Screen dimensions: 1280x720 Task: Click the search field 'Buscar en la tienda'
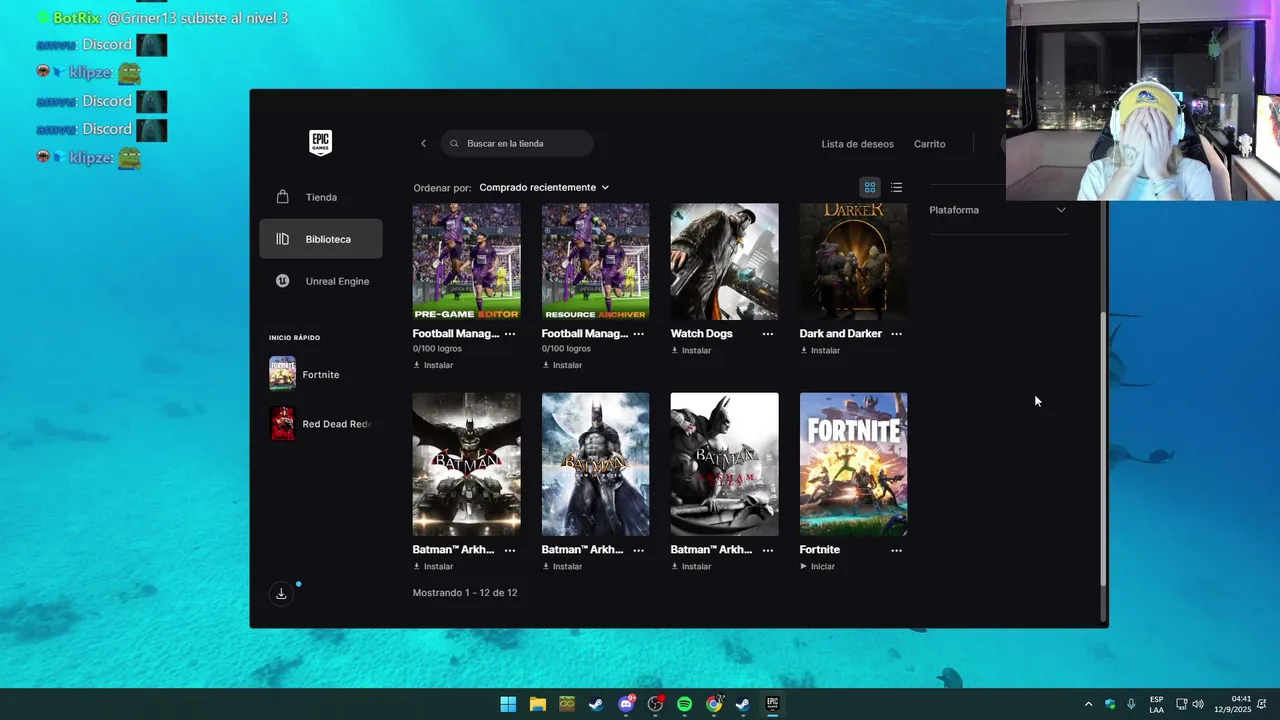coord(517,144)
